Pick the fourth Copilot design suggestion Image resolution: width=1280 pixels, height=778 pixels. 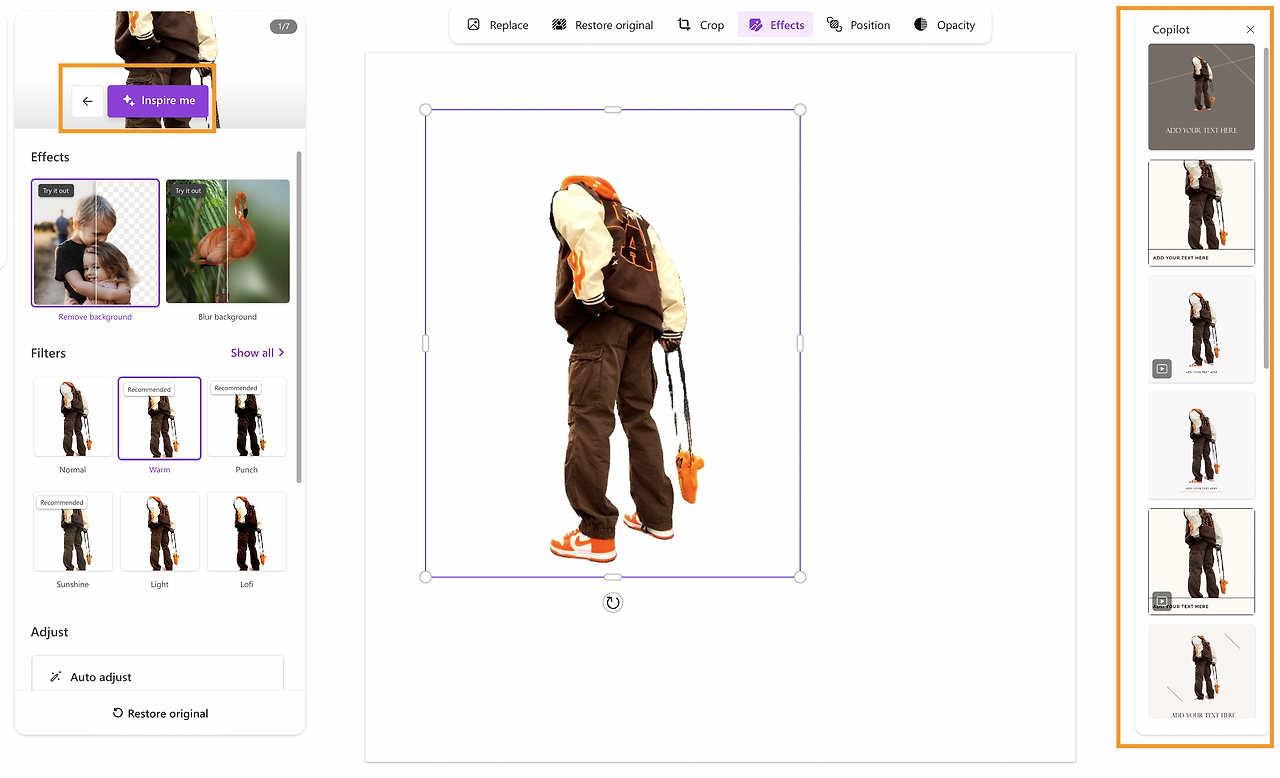coord(1201,445)
